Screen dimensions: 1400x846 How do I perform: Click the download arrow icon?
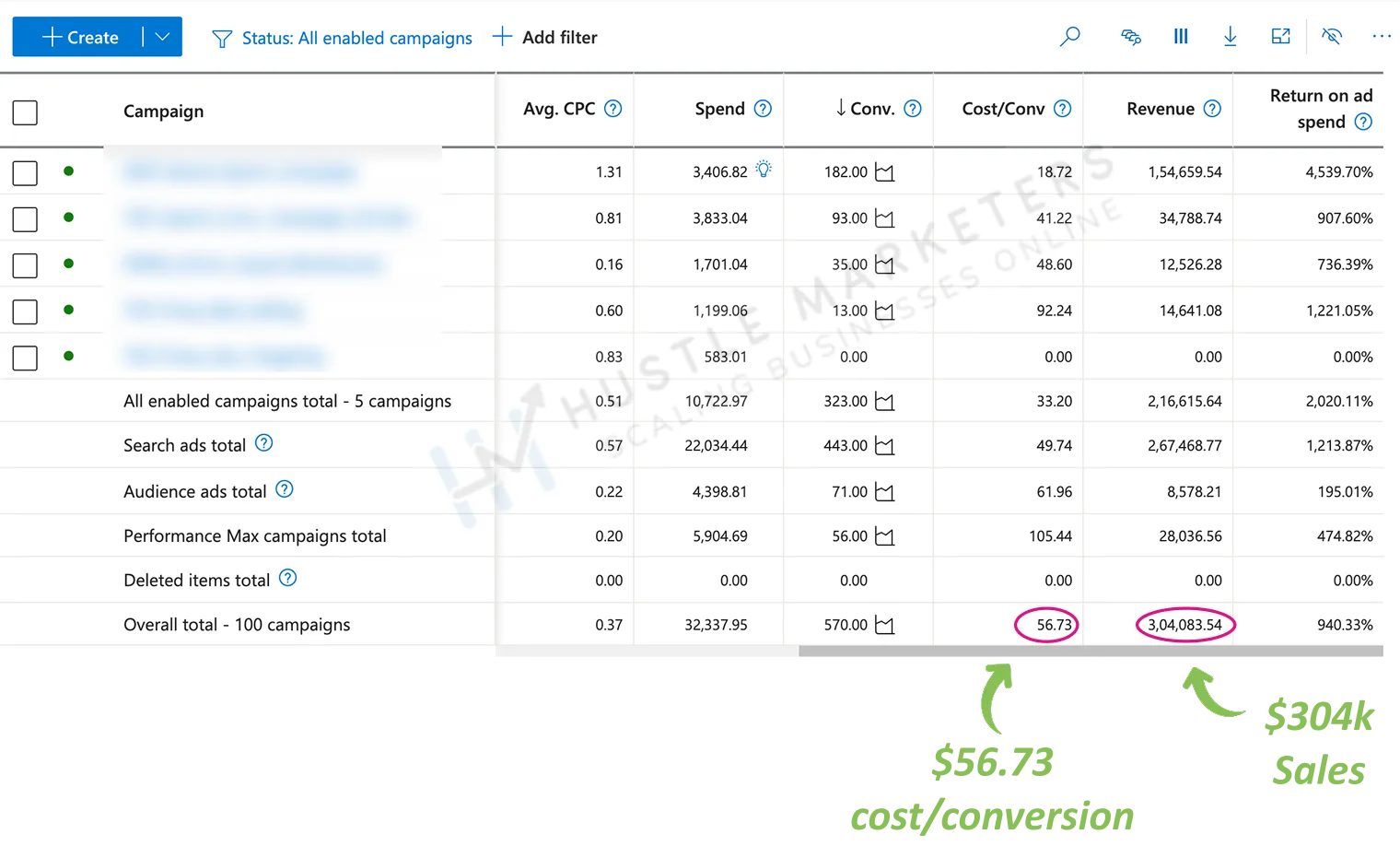pyautogui.click(x=1230, y=37)
